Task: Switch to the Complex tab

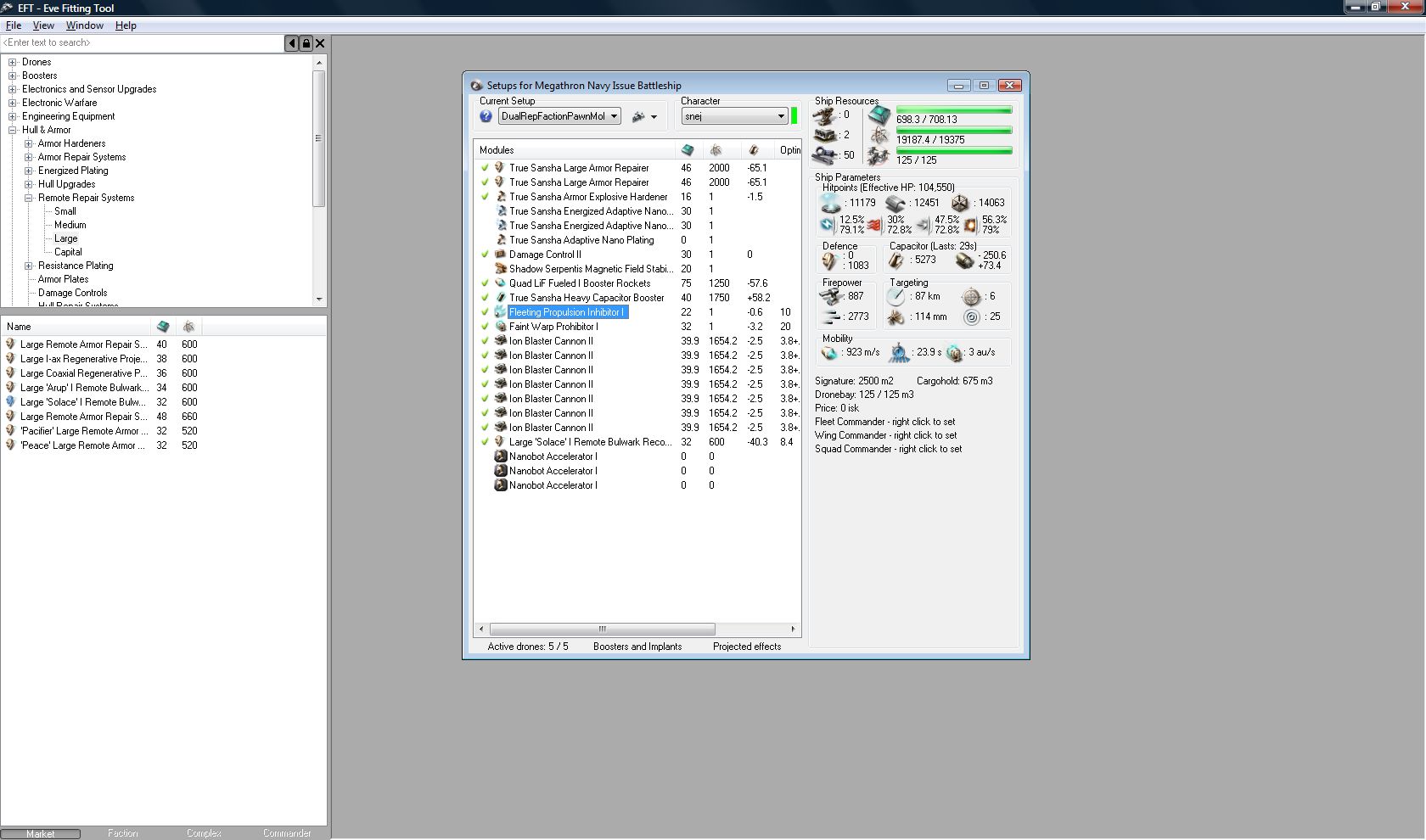Action: [204, 833]
